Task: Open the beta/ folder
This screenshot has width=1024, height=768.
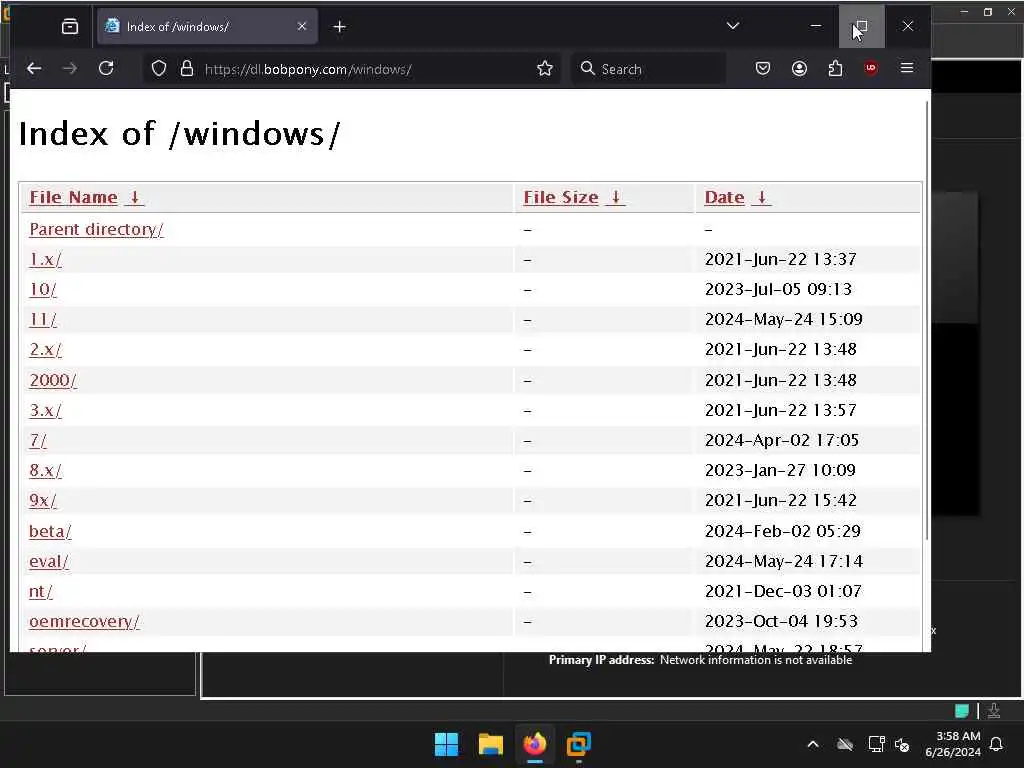Action: point(50,531)
